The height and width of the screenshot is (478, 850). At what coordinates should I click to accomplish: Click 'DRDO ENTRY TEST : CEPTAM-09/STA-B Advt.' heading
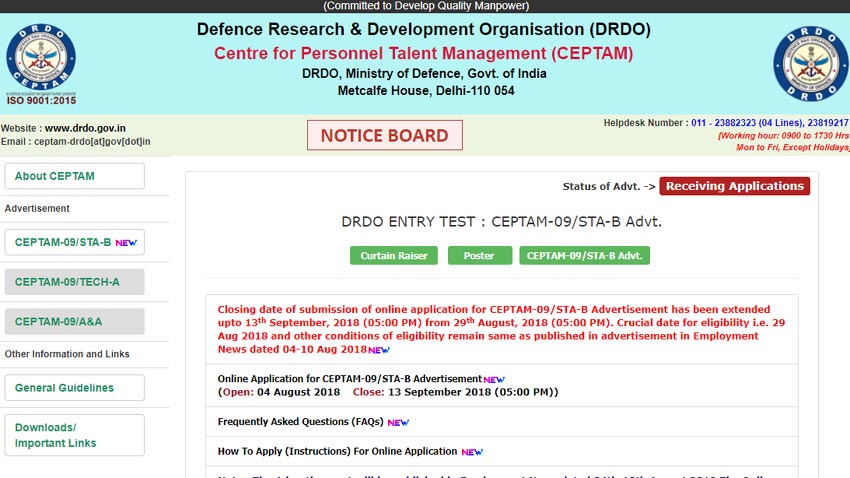click(501, 222)
